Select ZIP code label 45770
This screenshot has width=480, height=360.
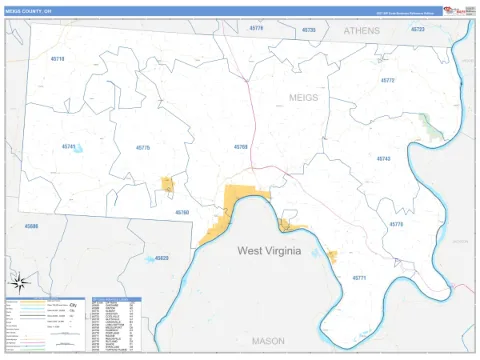396,224
